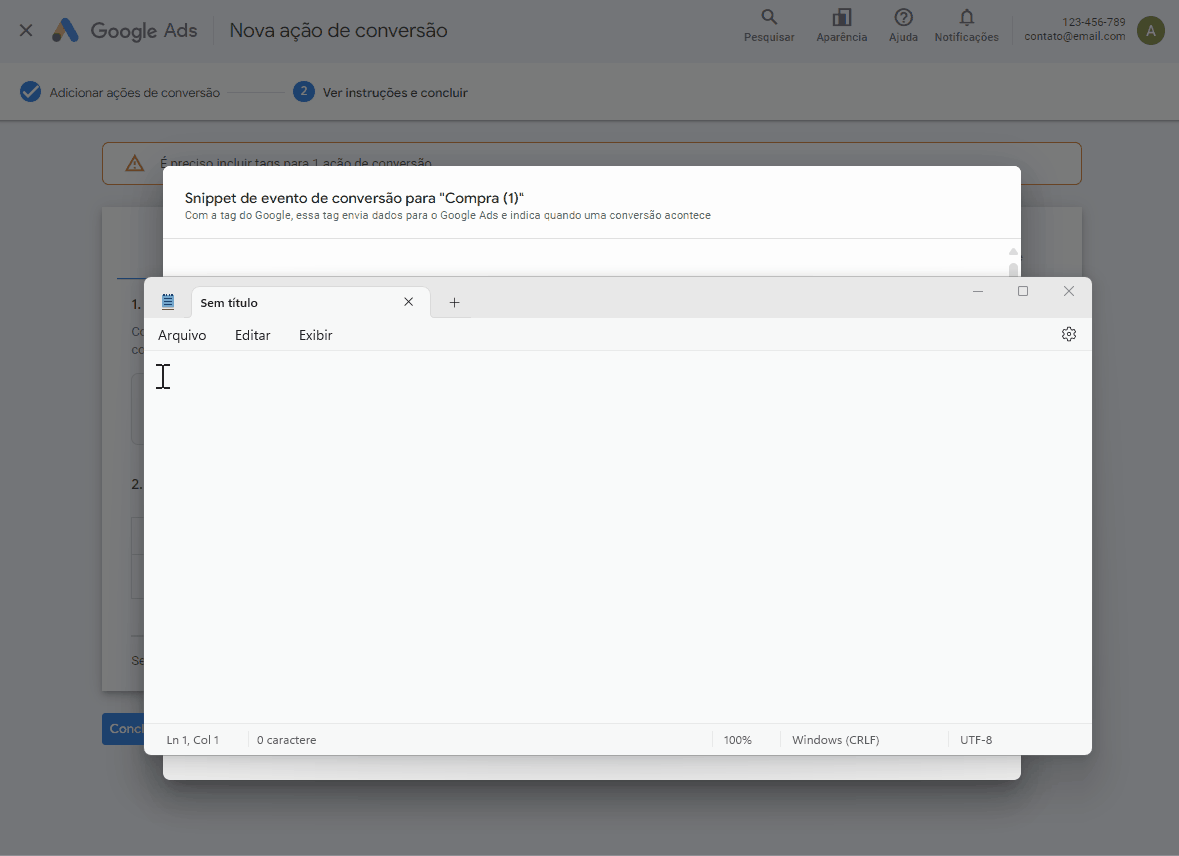Click the Google Ads logo
This screenshot has width=1179, height=856.
[124, 30]
